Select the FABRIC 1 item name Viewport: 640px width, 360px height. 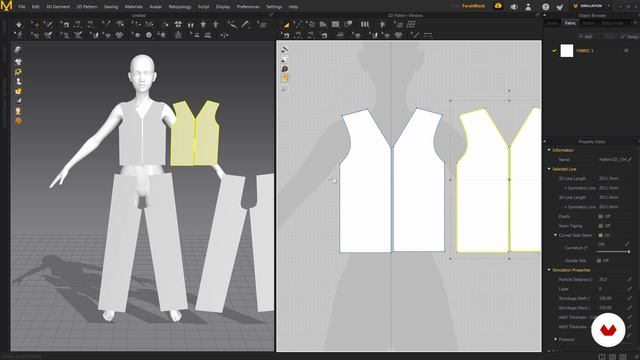[x=584, y=51]
